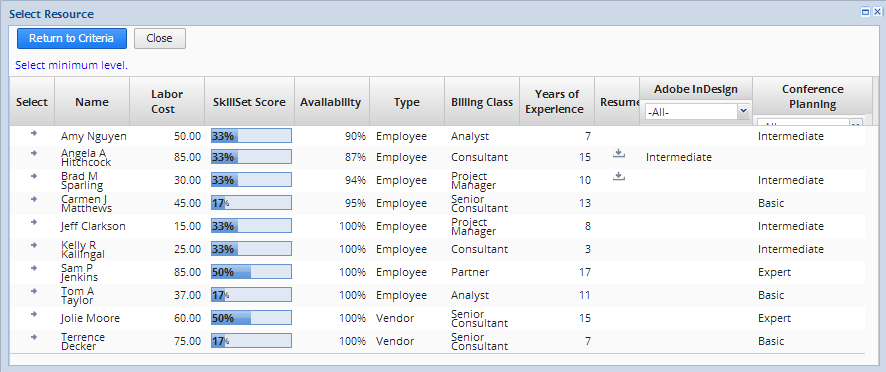Click labor cost 37.00 for Tom Taylor
Viewport: 886px width, 372px height.
tap(187, 295)
